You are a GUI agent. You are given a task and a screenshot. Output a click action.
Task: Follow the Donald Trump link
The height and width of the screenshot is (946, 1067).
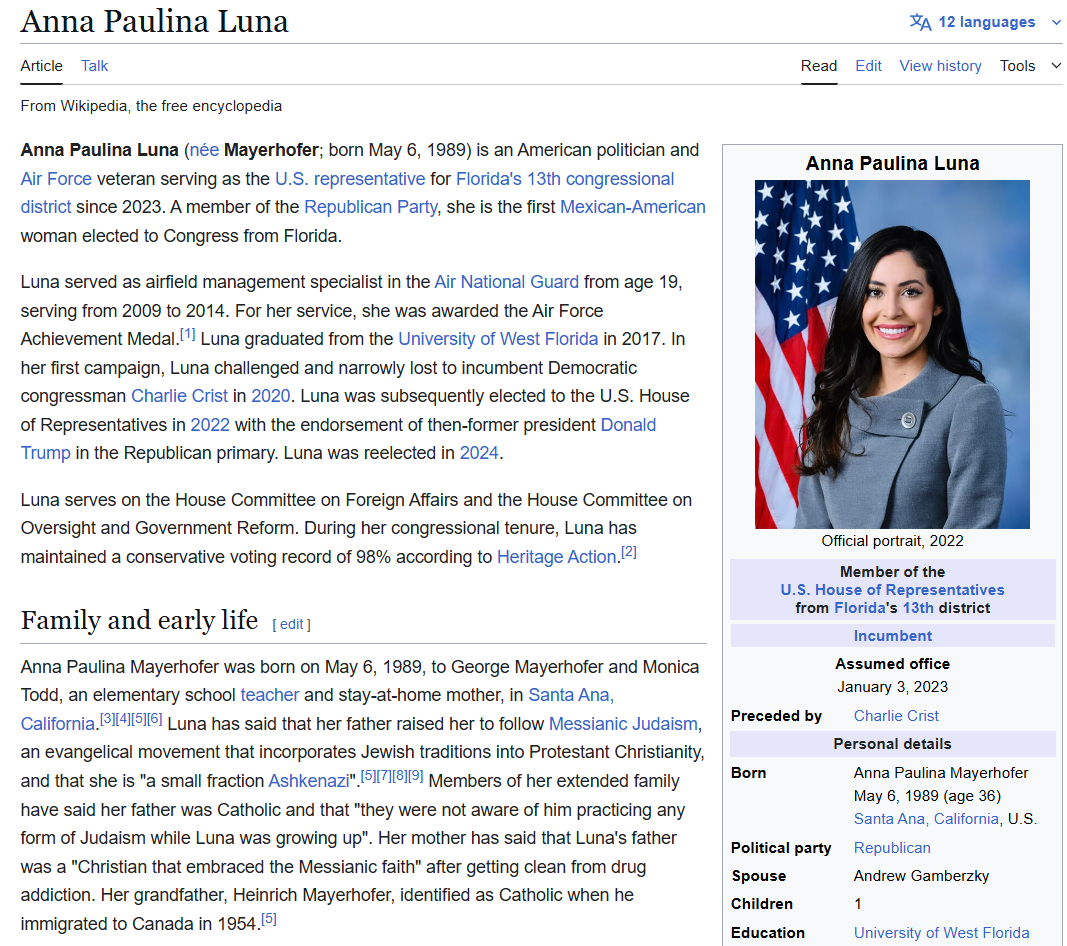[x=628, y=425]
